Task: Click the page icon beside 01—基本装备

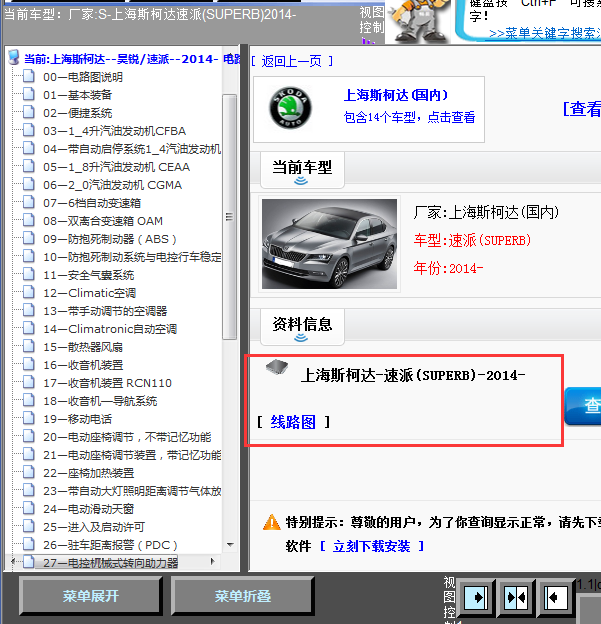Action: point(29,94)
